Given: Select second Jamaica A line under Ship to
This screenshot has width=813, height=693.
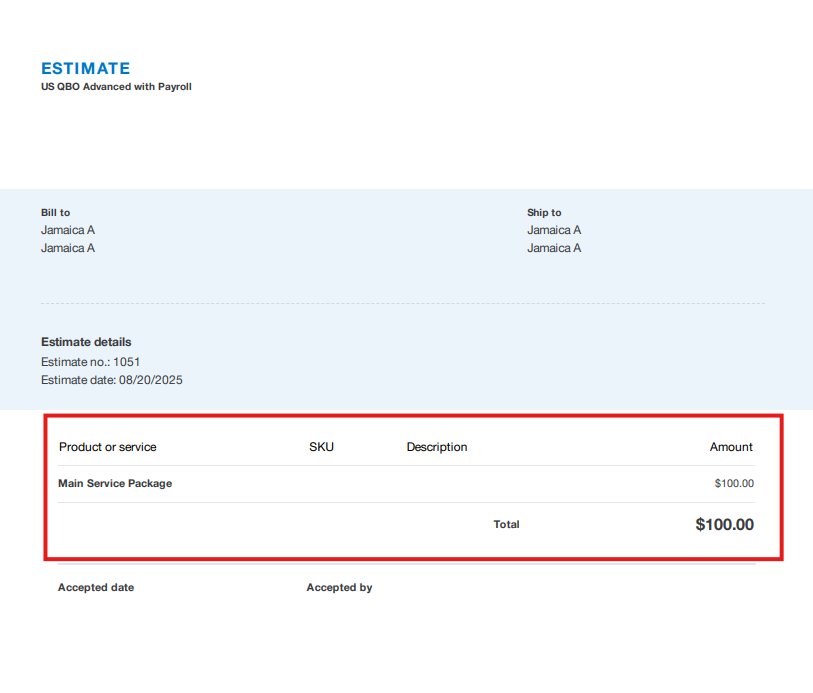Looking at the screenshot, I should tap(554, 248).
